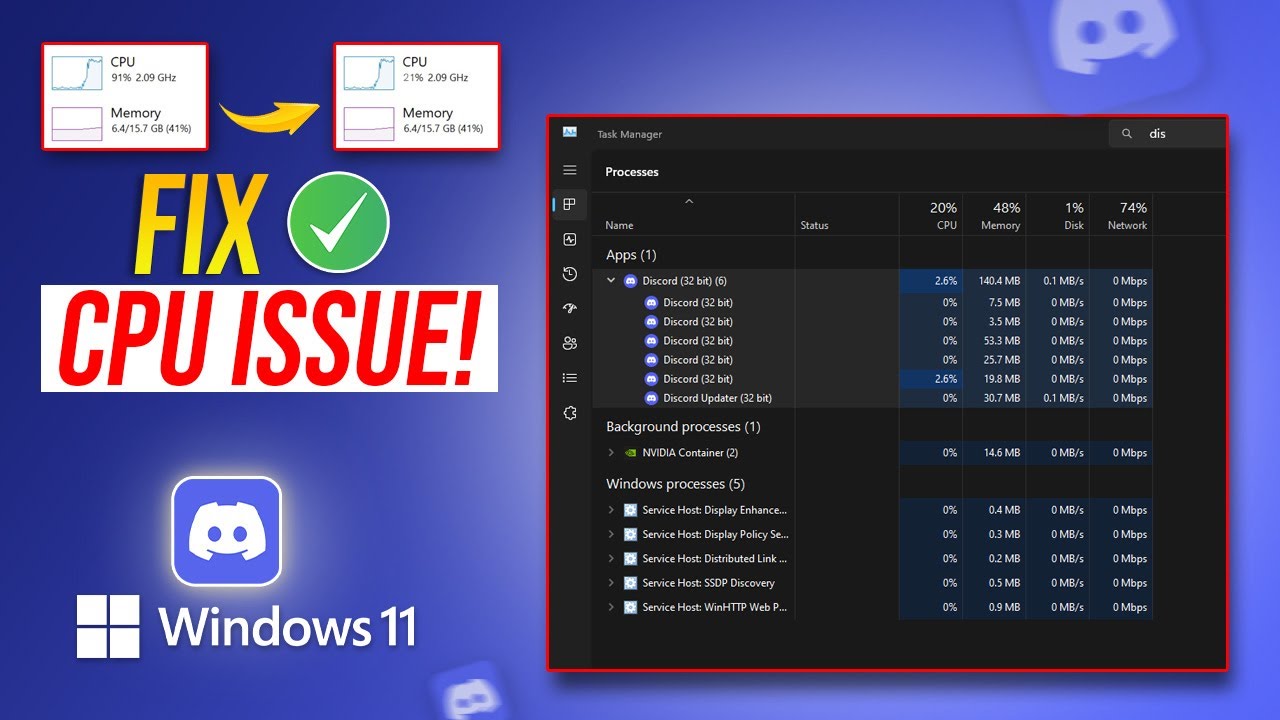The width and height of the screenshot is (1280, 720).
Task: Select the Discord Updater (32 bit) row name
Action: coord(717,398)
